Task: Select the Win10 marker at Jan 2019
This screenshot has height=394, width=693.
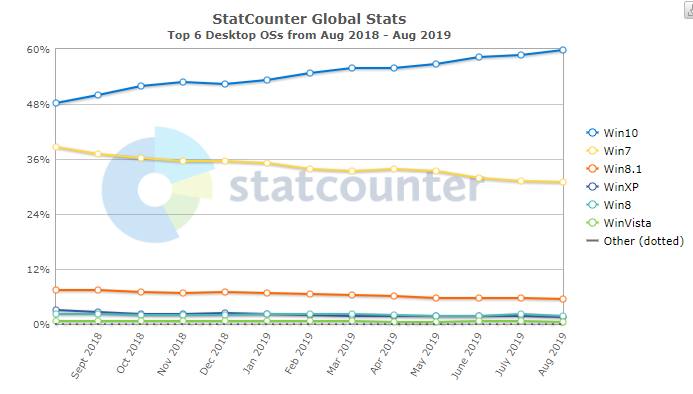Action: [x=267, y=80]
